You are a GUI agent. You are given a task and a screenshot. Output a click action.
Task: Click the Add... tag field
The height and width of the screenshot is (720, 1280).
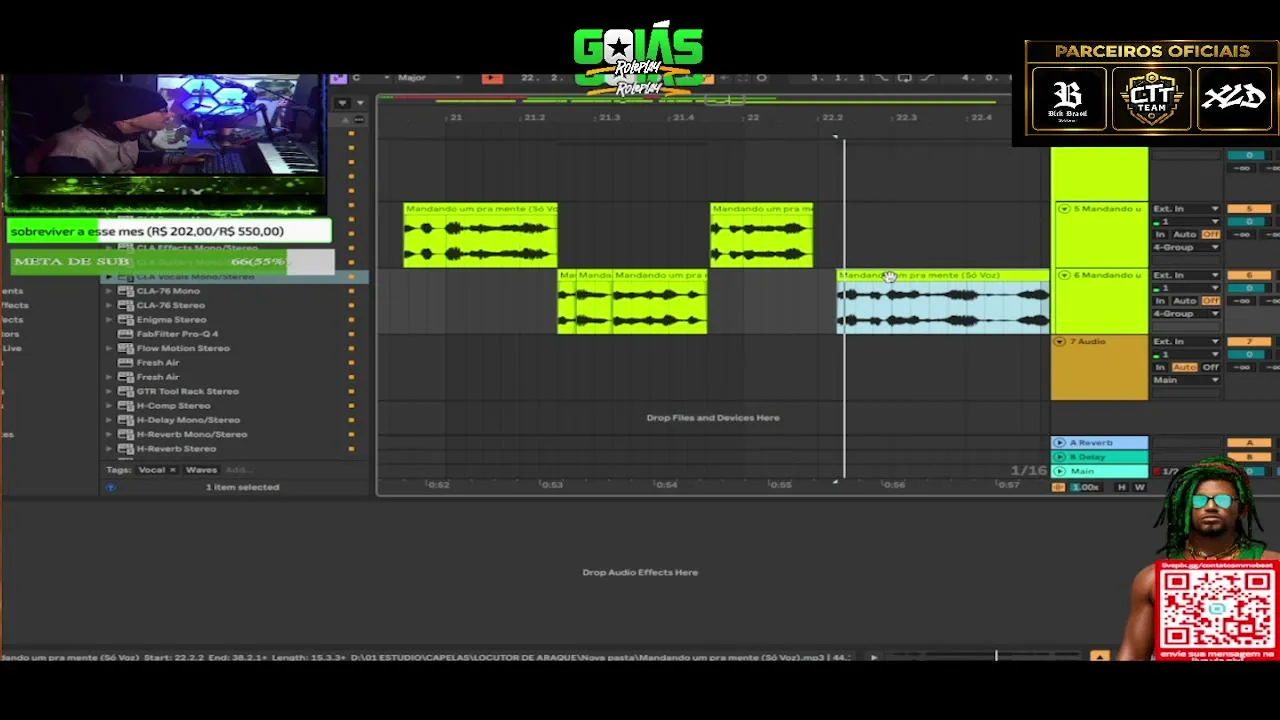click(x=237, y=470)
